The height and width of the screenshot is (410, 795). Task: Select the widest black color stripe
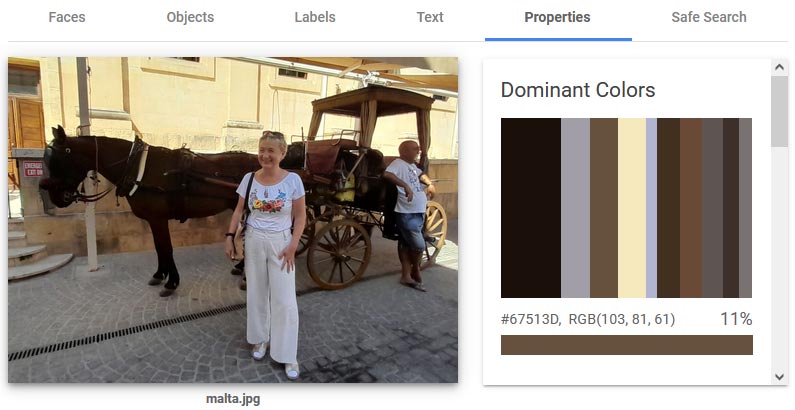(x=531, y=208)
